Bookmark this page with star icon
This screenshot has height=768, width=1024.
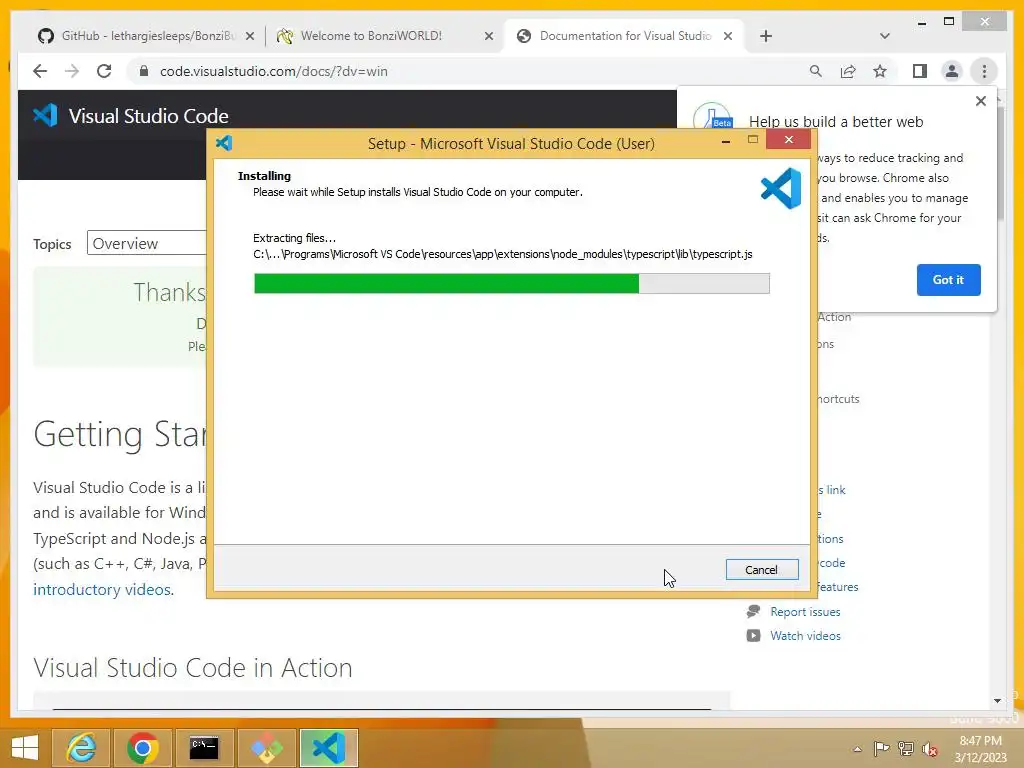pyautogui.click(x=880, y=71)
